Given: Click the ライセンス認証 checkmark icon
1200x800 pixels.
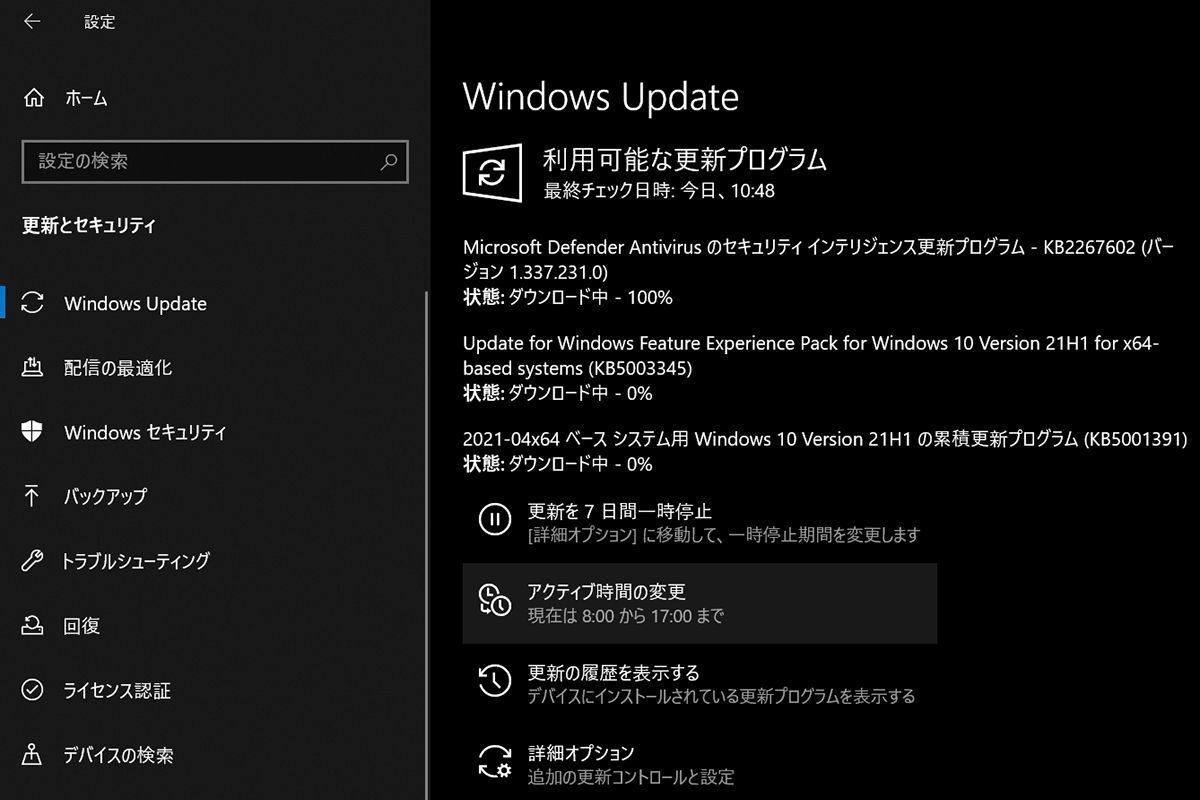Looking at the screenshot, I should tap(33, 690).
